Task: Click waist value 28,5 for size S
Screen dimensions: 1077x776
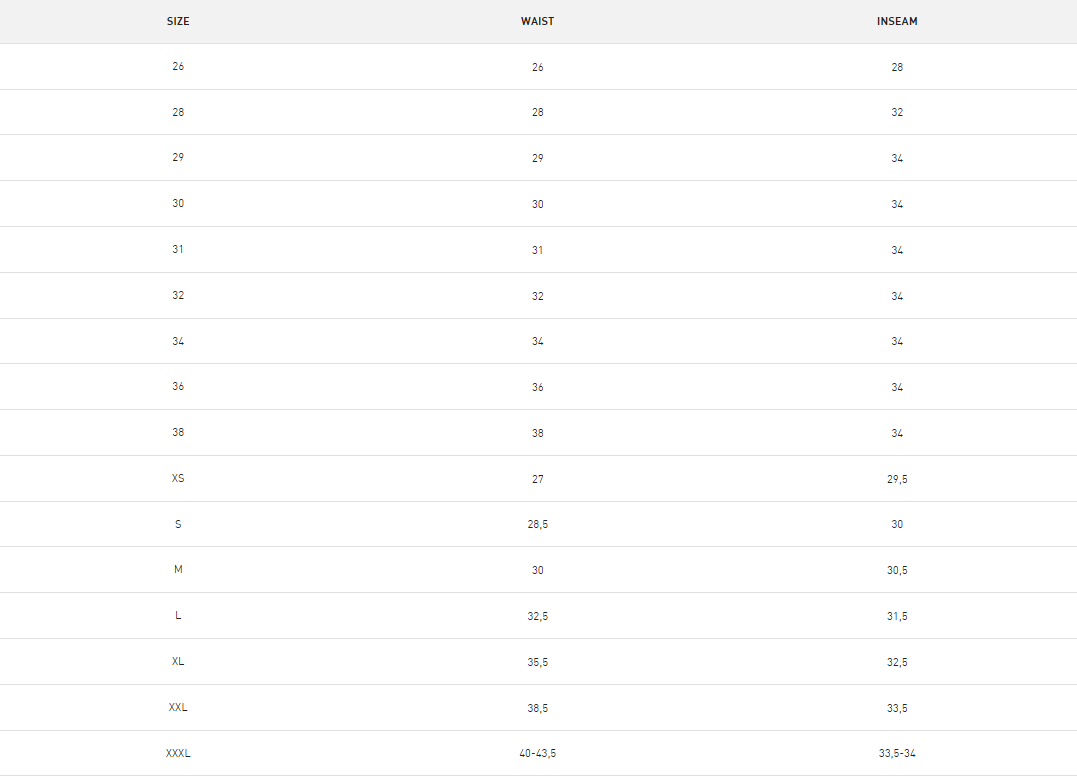Action: tap(538, 524)
